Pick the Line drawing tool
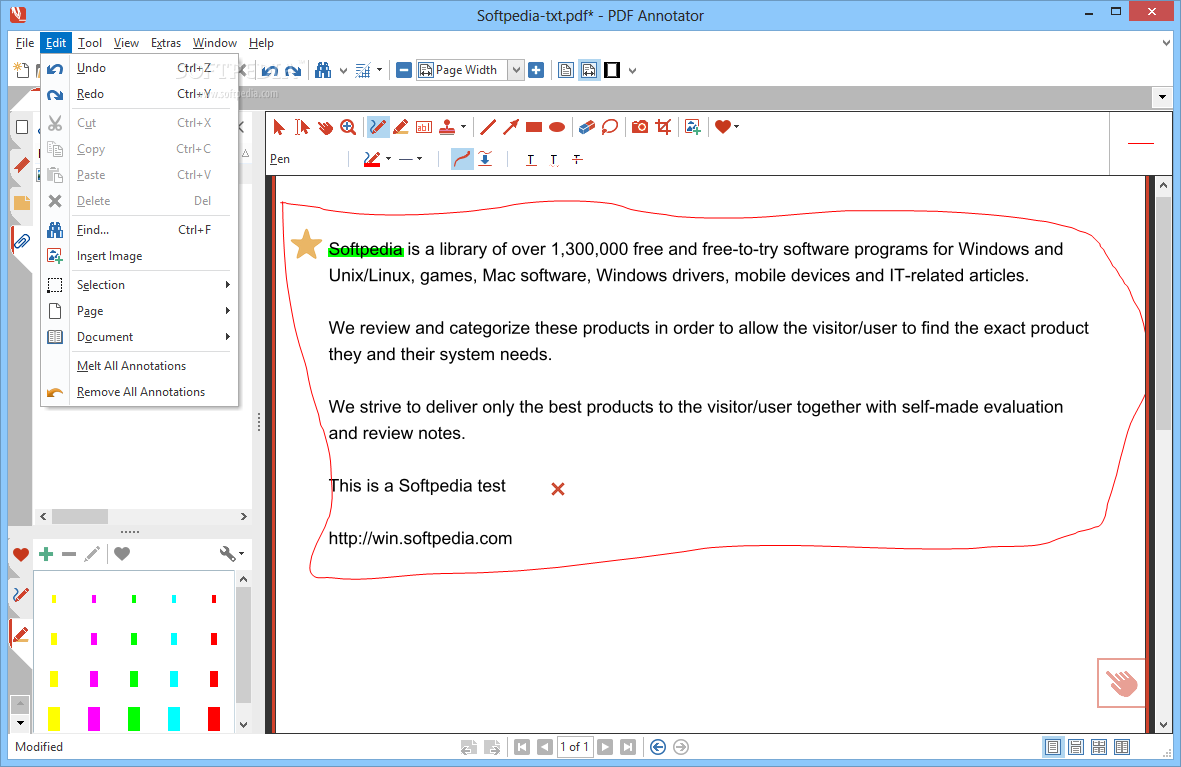The width and height of the screenshot is (1181, 767). [x=488, y=127]
